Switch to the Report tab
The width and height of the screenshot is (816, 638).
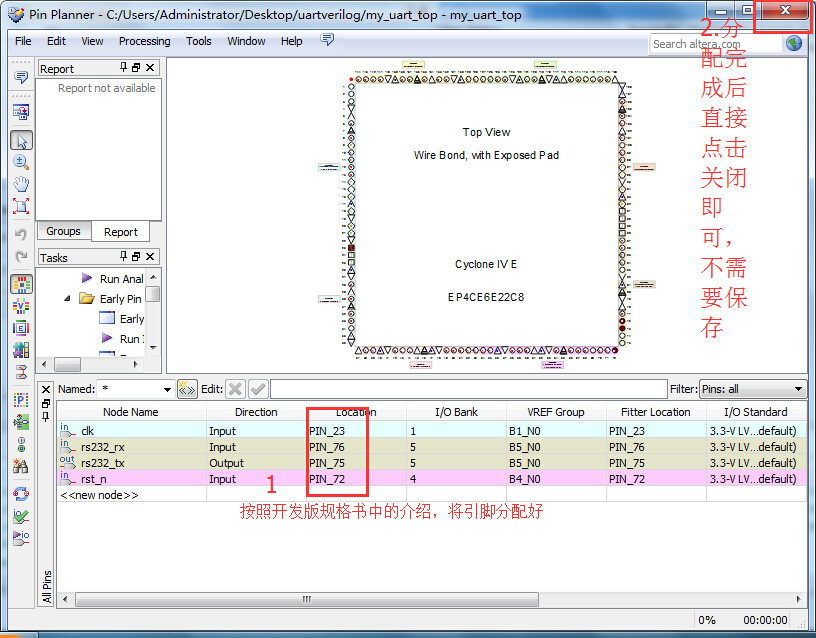121,232
